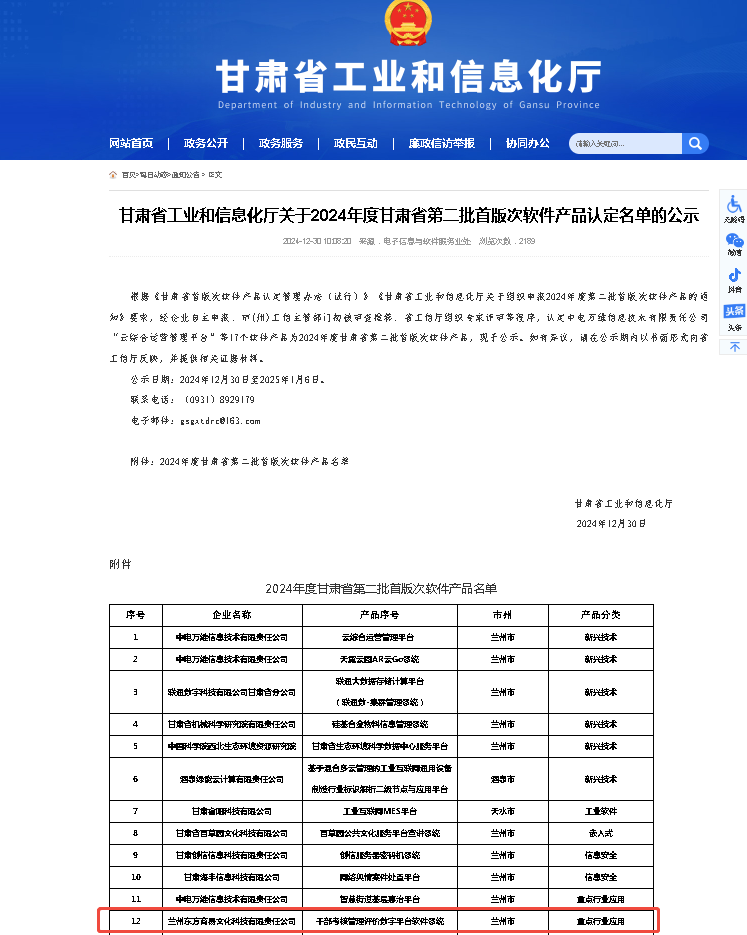The width and height of the screenshot is (747, 935).
Task: Click city cell 酒泉市 in row 6
Action: tap(503, 779)
